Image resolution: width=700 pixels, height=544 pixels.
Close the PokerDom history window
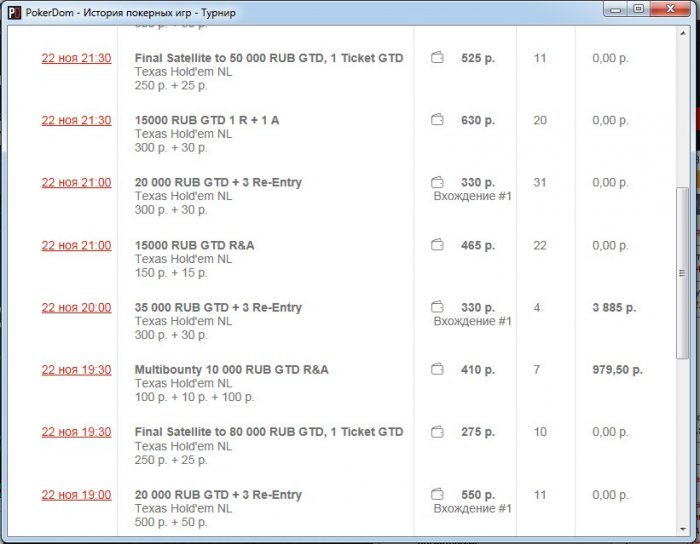pyautogui.click(x=670, y=9)
